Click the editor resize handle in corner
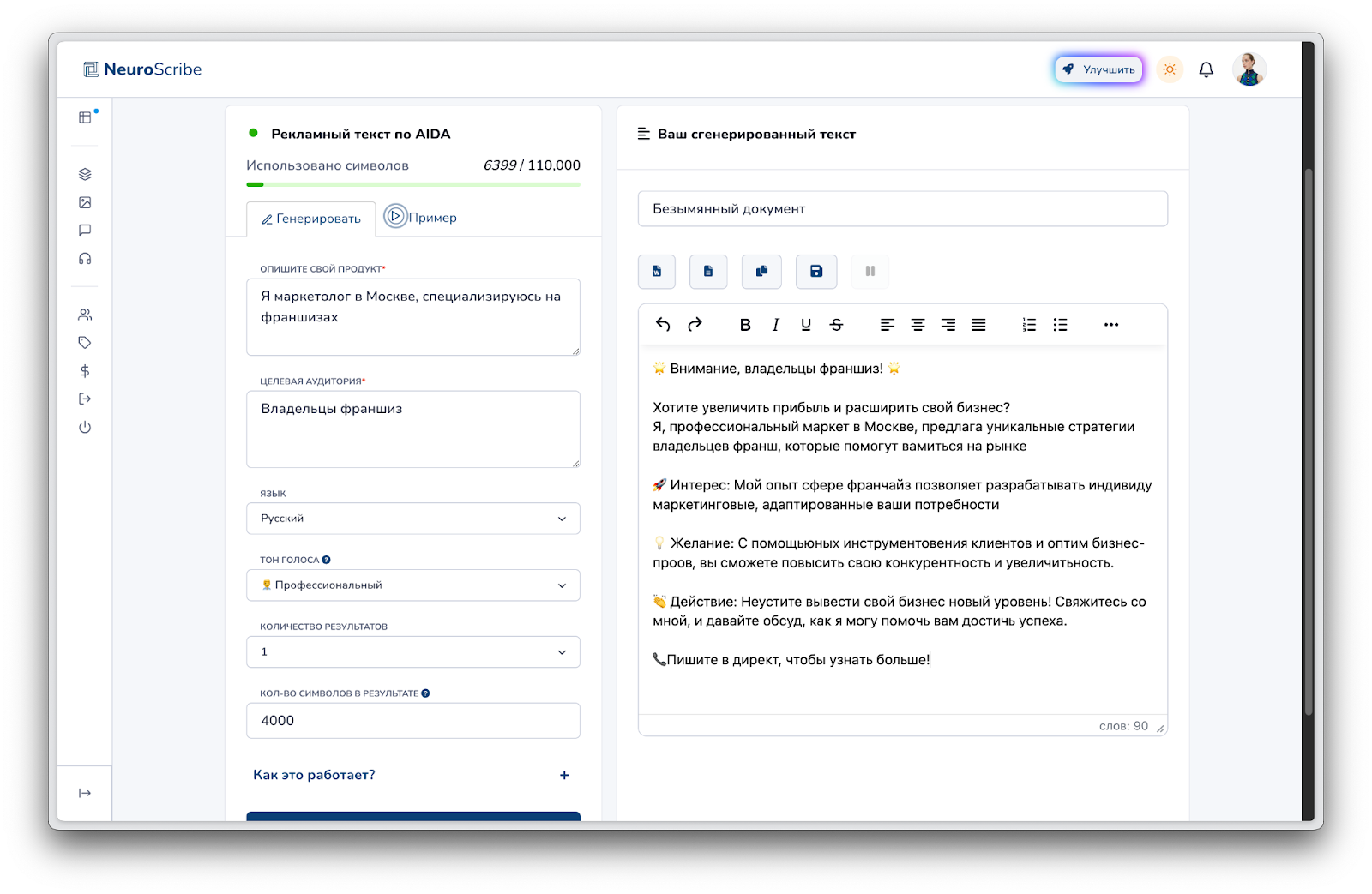The width and height of the screenshot is (1372, 894). click(1160, 729)
